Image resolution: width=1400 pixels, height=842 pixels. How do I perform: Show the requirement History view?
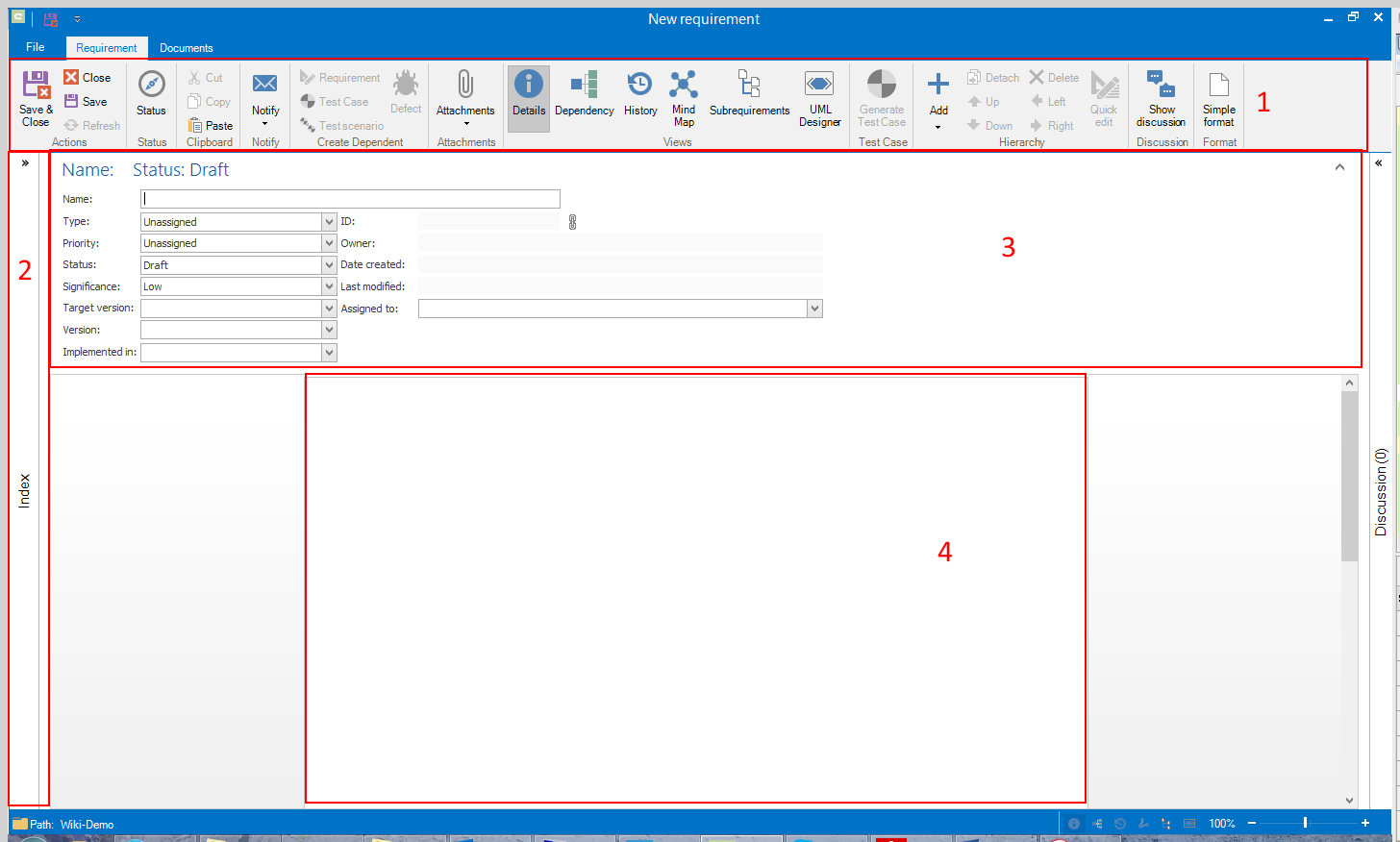(639, 97)
